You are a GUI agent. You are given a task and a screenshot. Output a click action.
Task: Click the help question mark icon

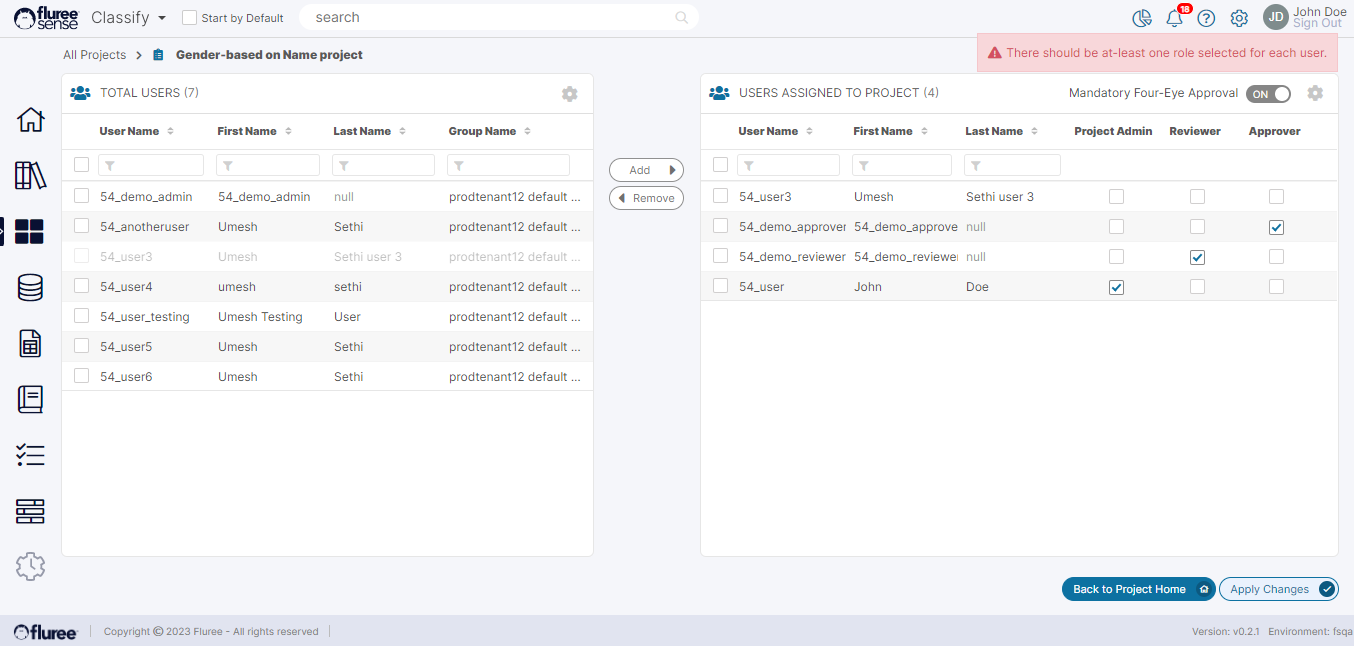click(x=1206, y=18)
